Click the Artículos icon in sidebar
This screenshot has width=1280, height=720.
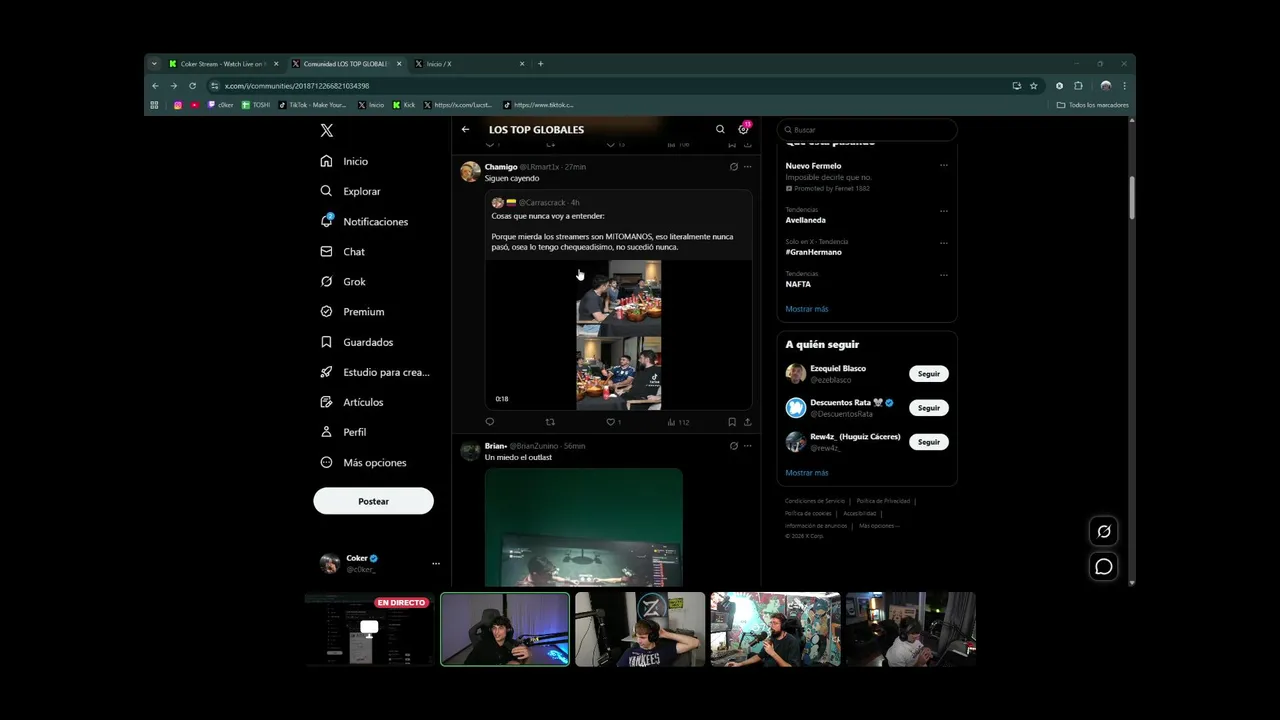point(326,402)
